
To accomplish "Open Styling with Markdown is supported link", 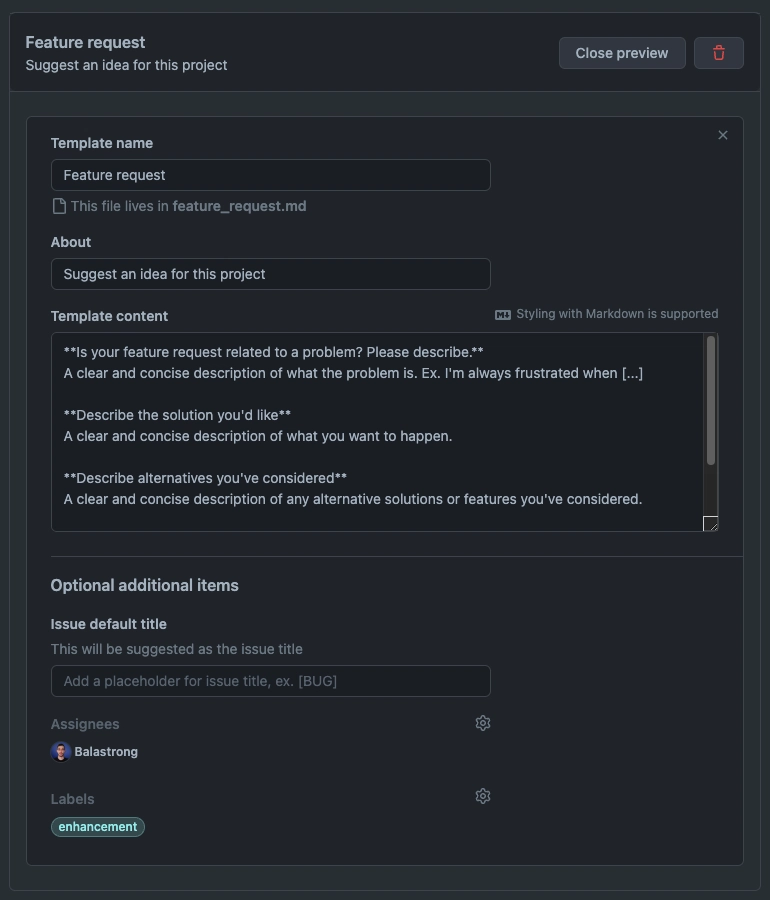I will point(617,314).
